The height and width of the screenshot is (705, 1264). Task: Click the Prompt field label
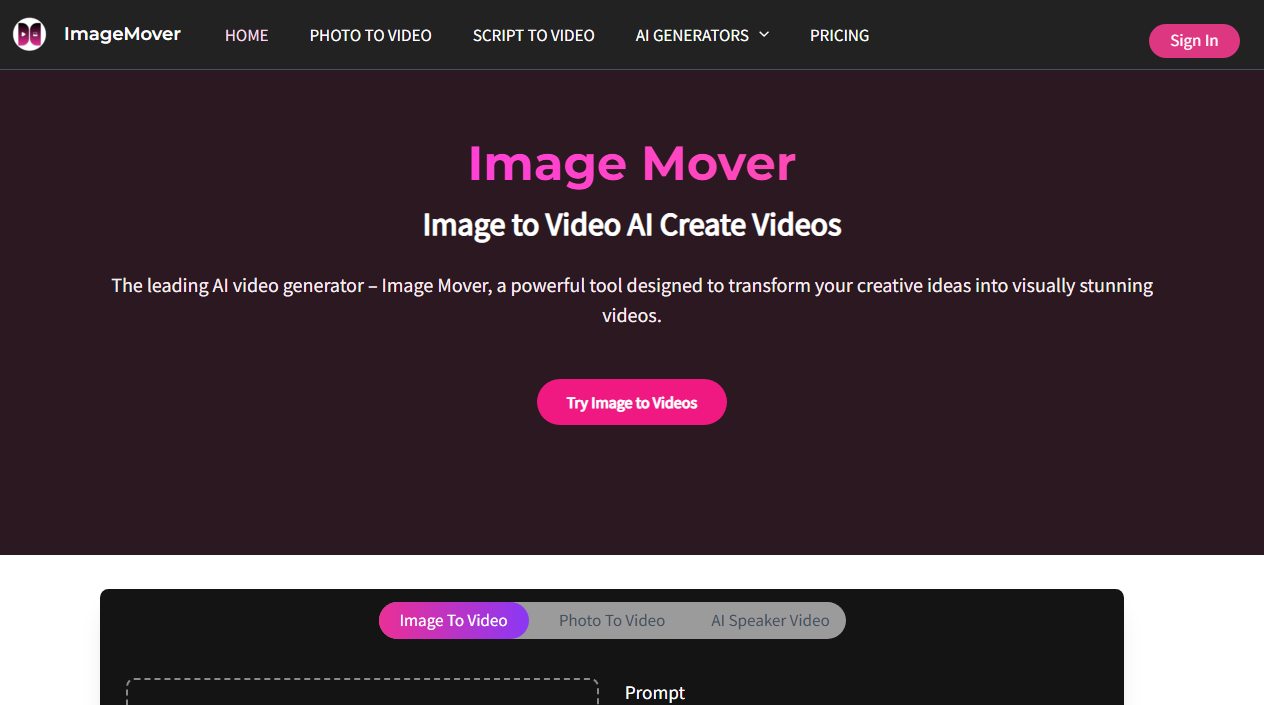(654, 692)
